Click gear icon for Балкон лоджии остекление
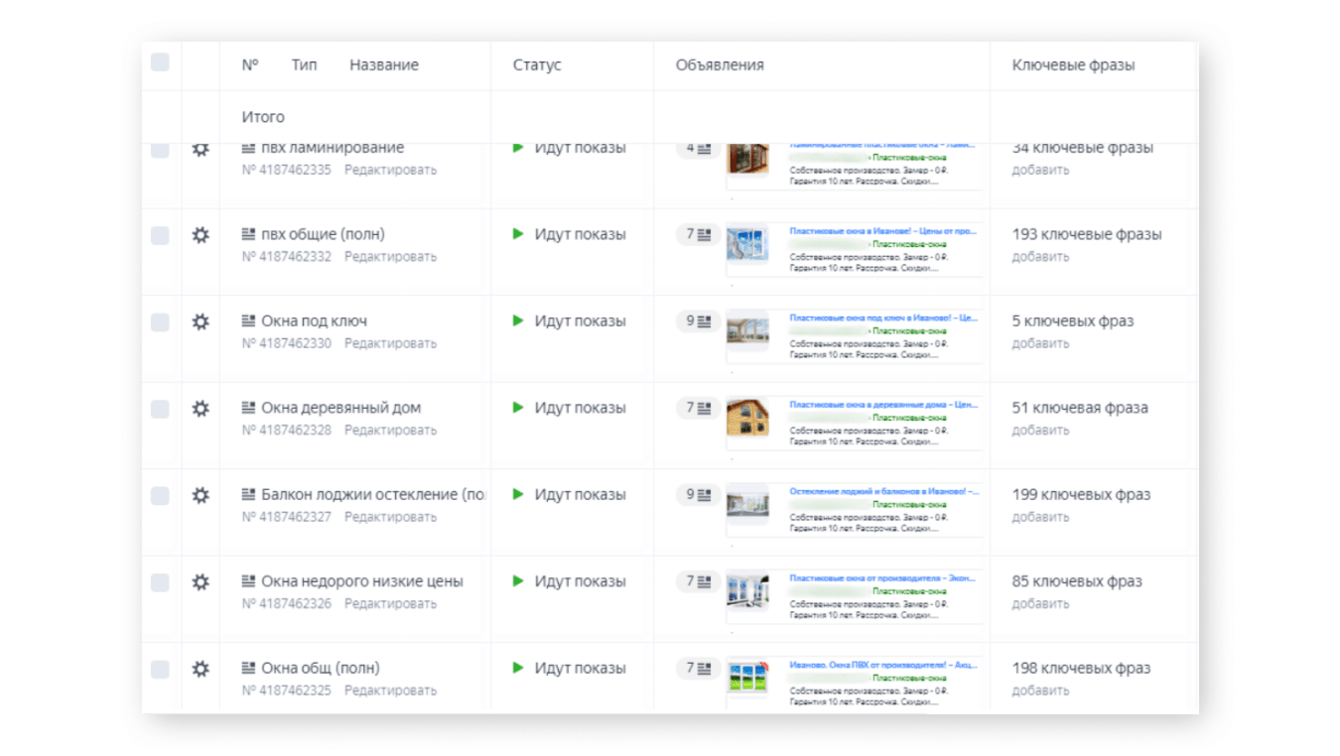This screenshot has width=1340, height=756. point(201,495)
